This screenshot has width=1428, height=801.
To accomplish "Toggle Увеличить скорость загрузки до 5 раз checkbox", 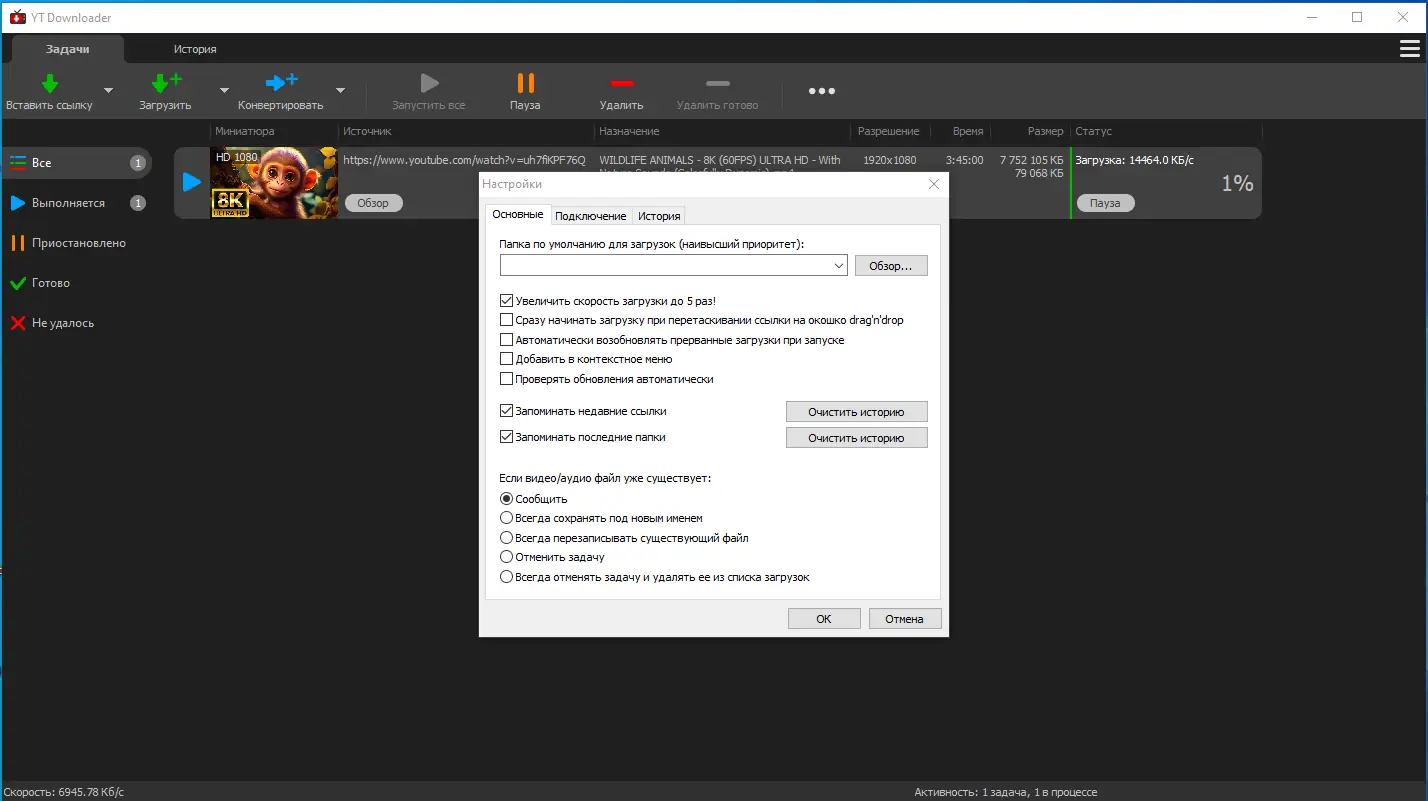I will (506, 300).
